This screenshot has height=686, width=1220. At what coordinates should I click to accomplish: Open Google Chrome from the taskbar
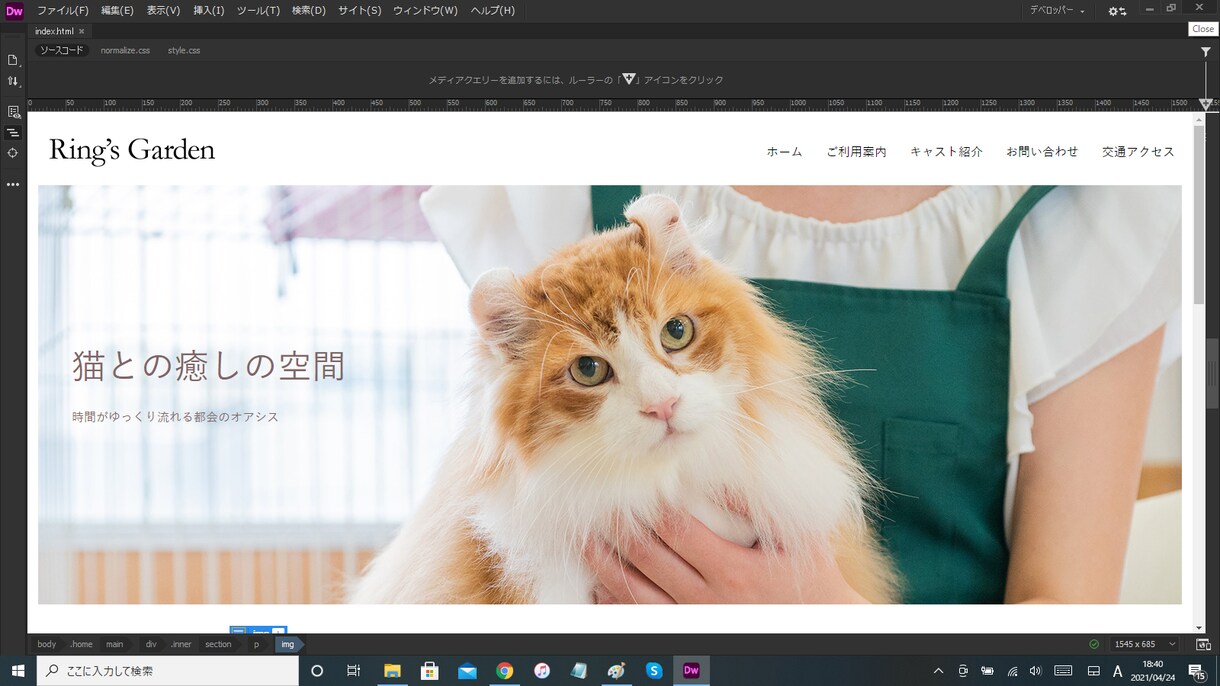coord(505,671)
